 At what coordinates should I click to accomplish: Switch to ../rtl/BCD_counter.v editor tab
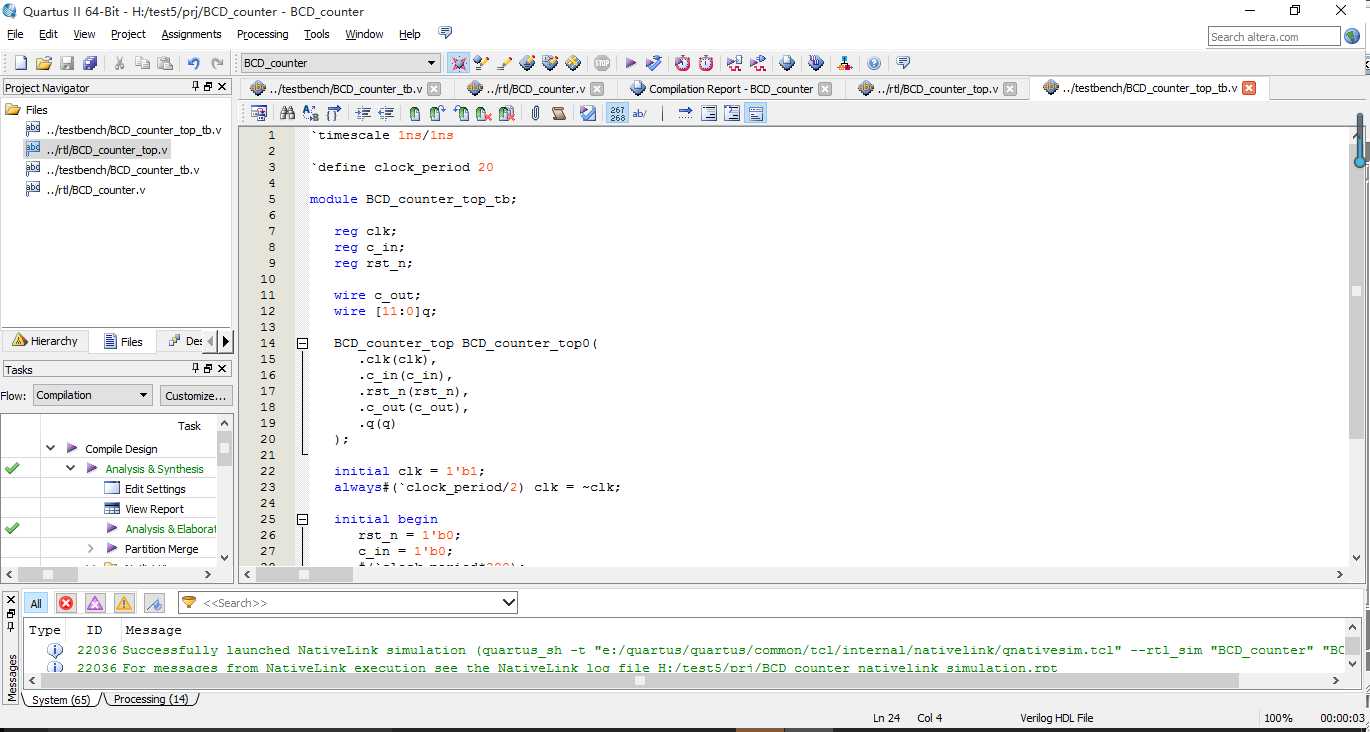[x=536, y=89]
